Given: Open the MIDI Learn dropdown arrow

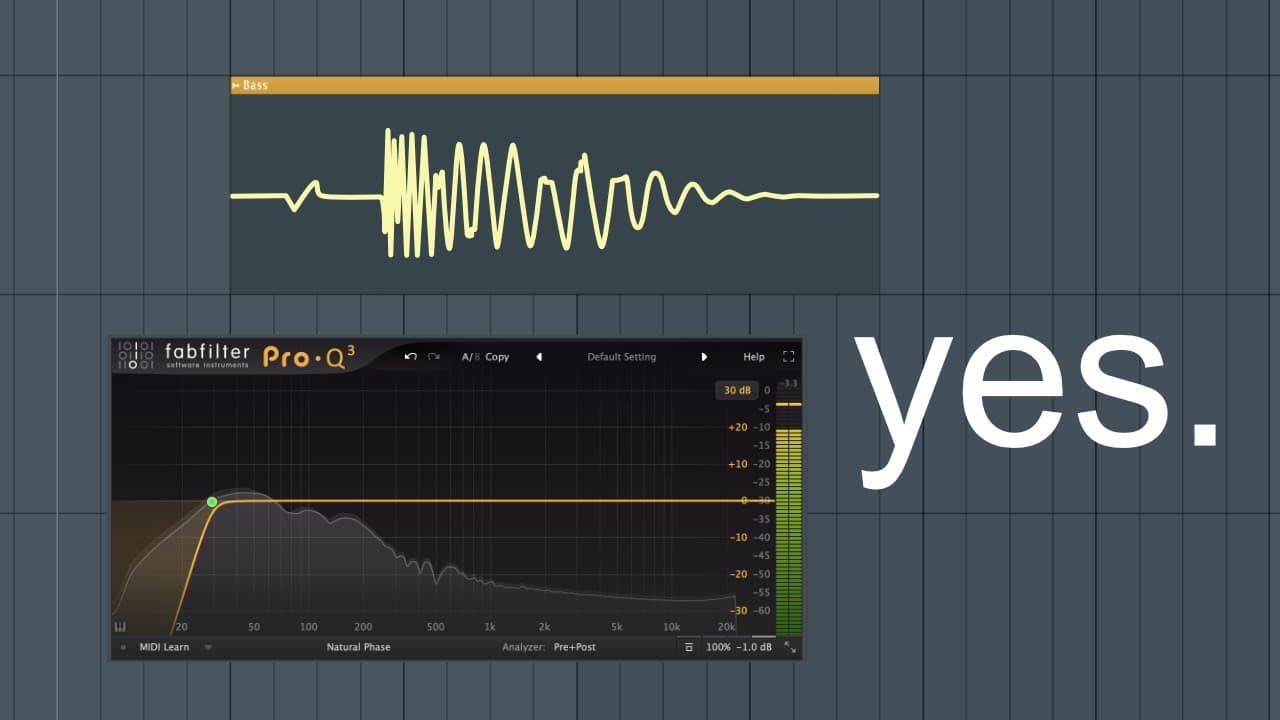Looking at the screenshot, I should (x=208, y=648).
